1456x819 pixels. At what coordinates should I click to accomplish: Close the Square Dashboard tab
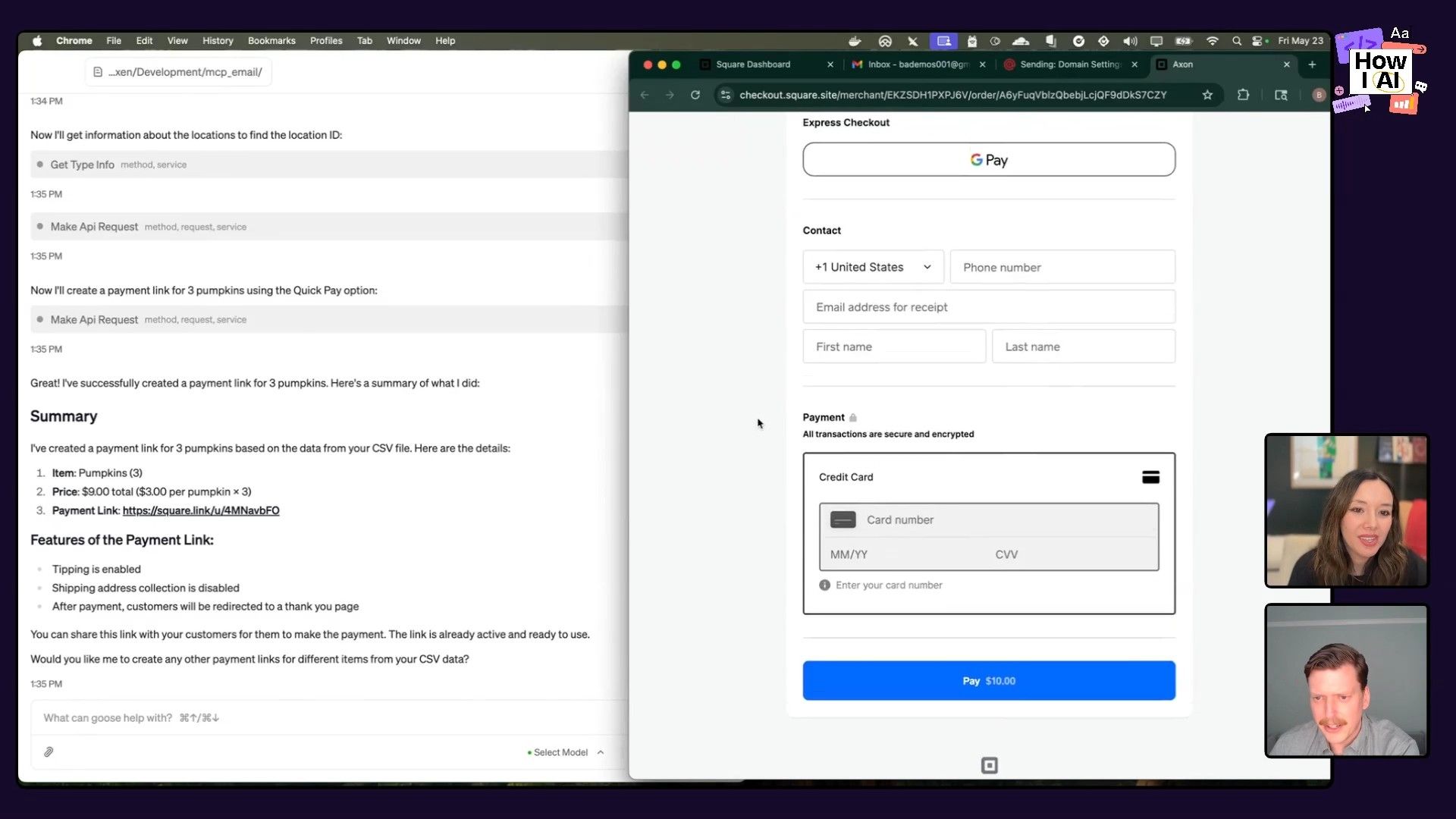[830, 64]
